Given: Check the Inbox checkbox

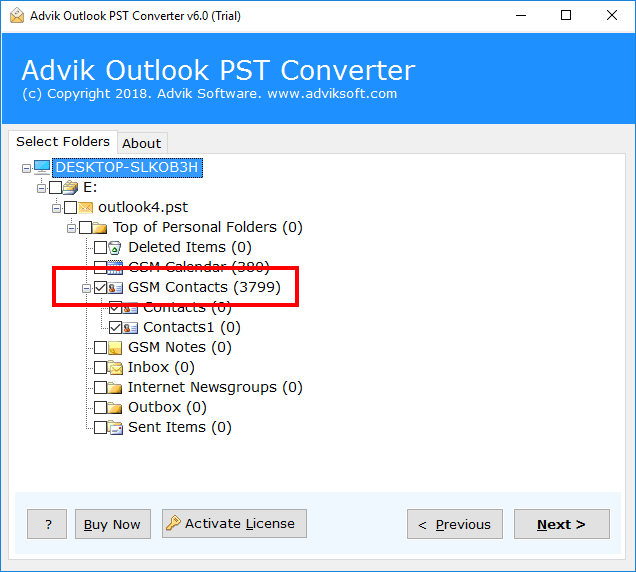Looking at the screenshot, I should 101,368.
